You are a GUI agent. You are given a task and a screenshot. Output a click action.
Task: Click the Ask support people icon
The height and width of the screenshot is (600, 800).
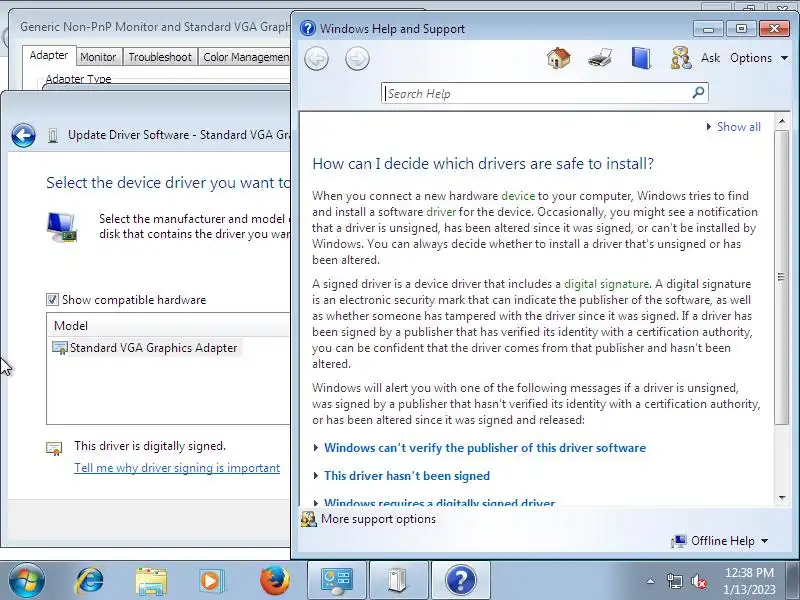pyautogui.click(x=681, y=58)
